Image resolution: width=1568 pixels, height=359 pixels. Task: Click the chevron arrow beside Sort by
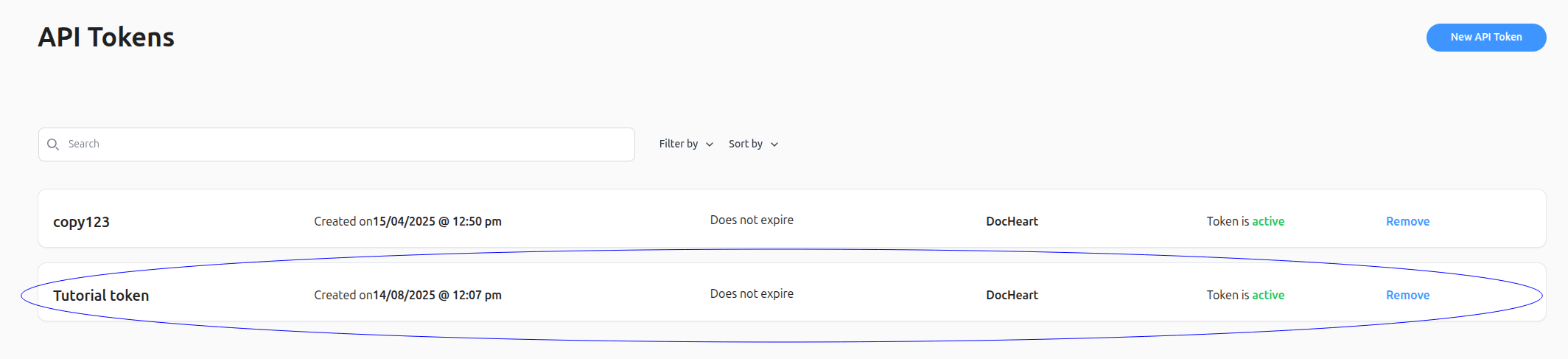774,145
